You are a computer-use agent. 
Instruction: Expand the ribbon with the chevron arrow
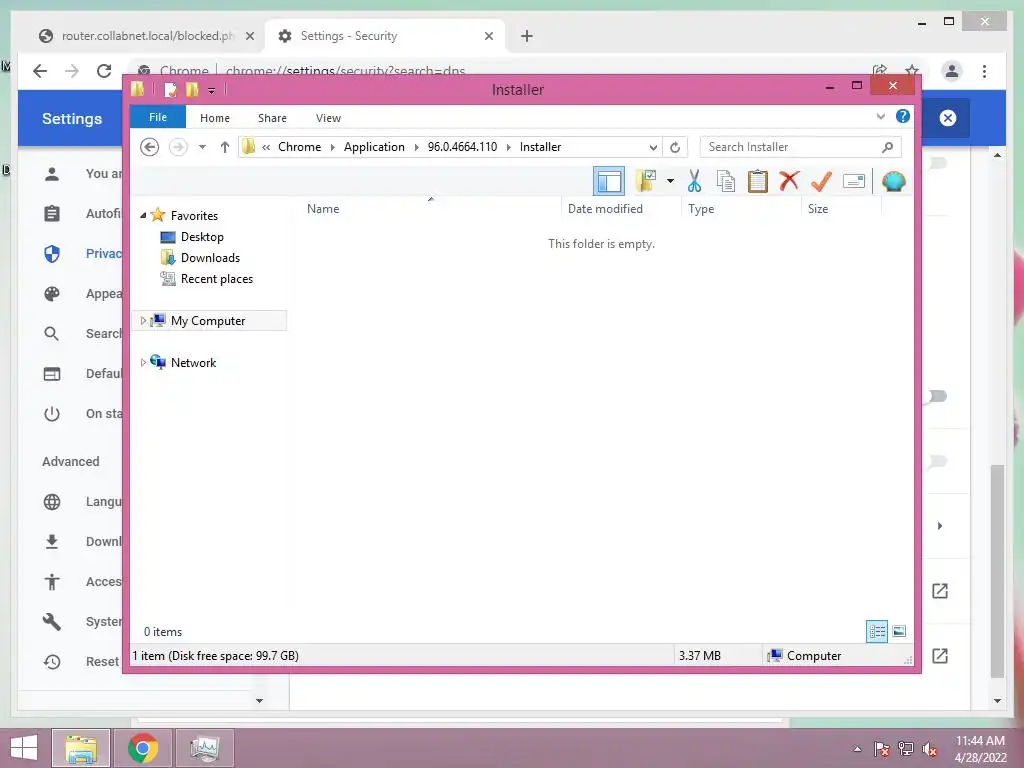(880, 116)
